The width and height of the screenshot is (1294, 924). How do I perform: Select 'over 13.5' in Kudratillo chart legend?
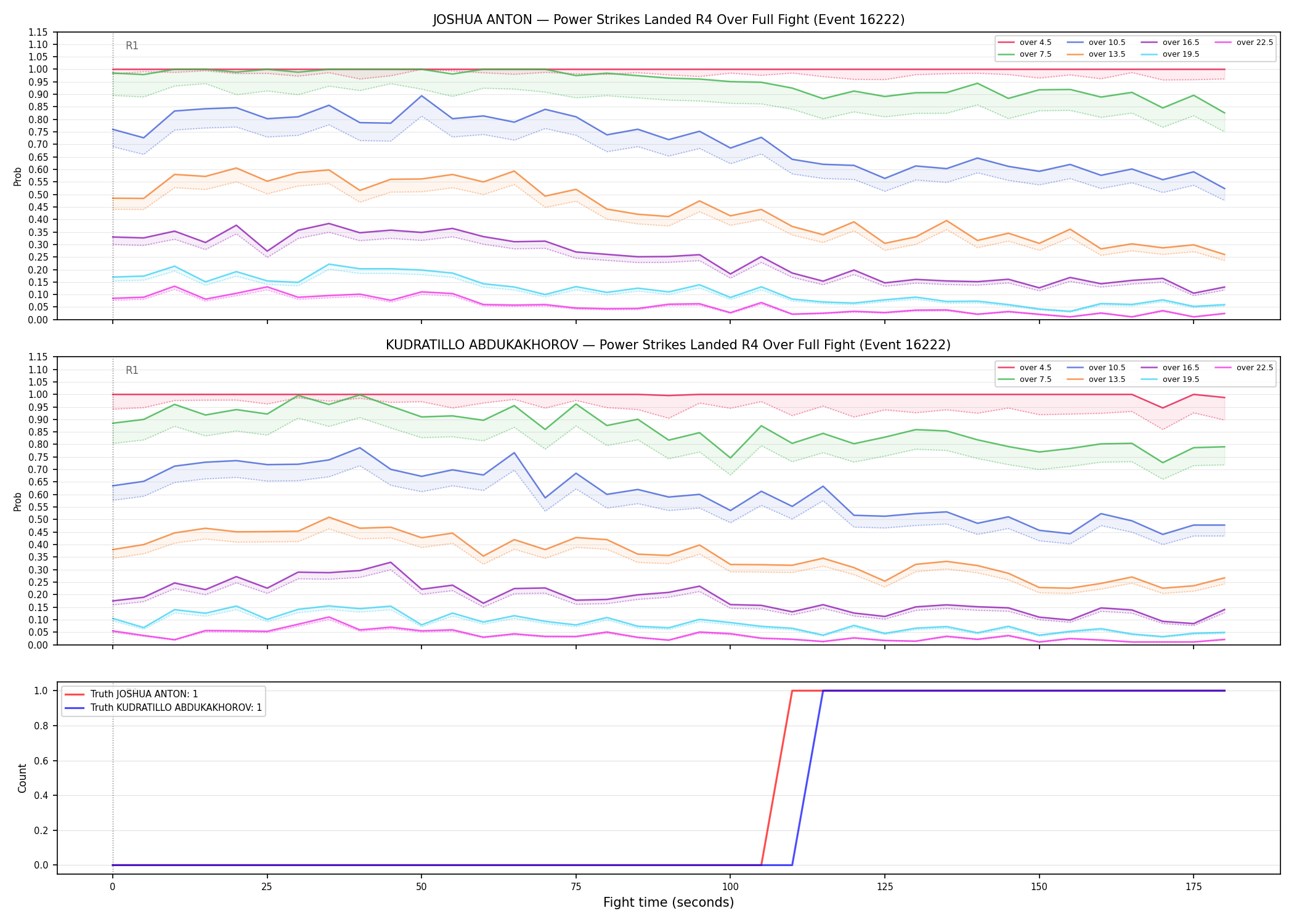tap(1096, 379)
